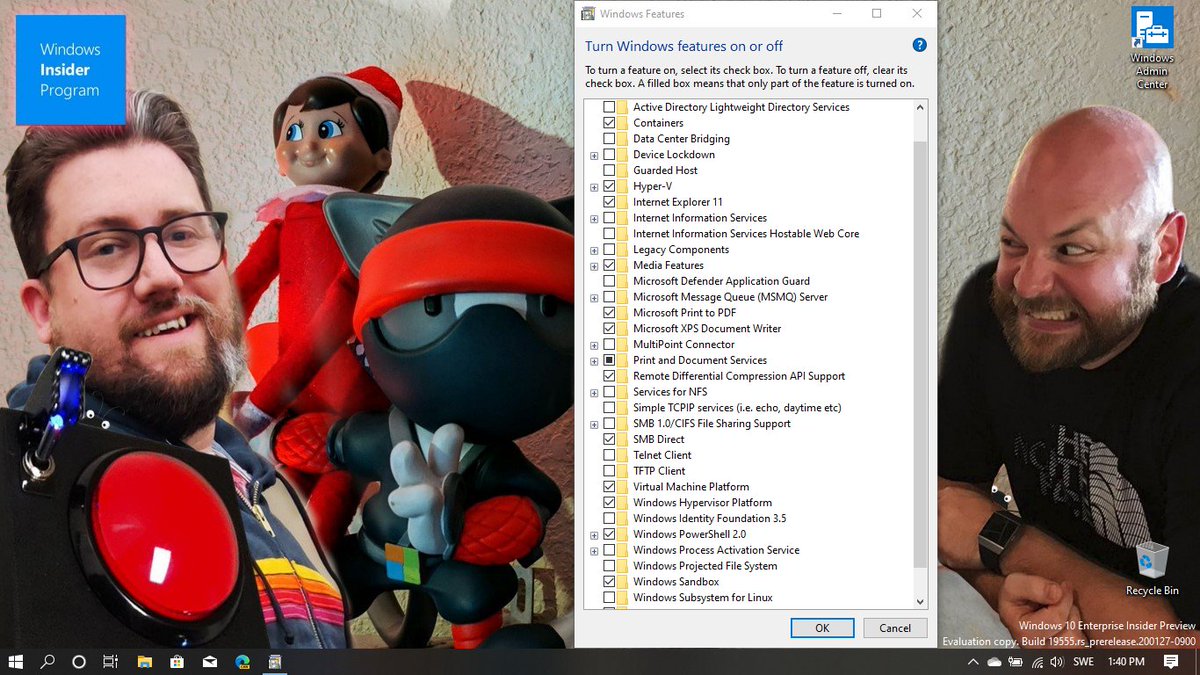Open OneDrive cloud tray icon
The height and width of the screenshot is (675, 1200).
[994, 662]
